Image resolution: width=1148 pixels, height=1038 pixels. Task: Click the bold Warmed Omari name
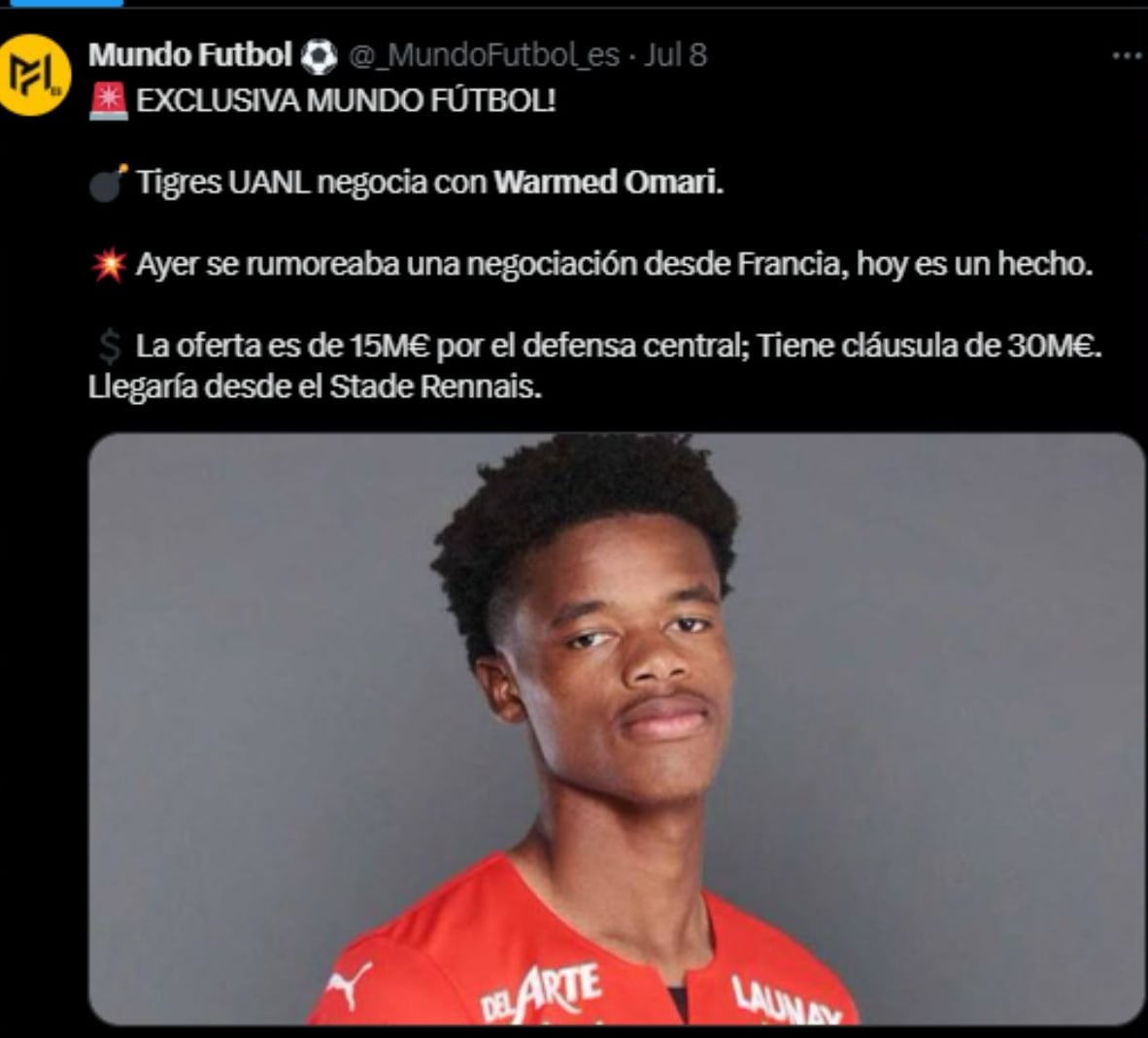pyautogui.click(x=608, y=183)
